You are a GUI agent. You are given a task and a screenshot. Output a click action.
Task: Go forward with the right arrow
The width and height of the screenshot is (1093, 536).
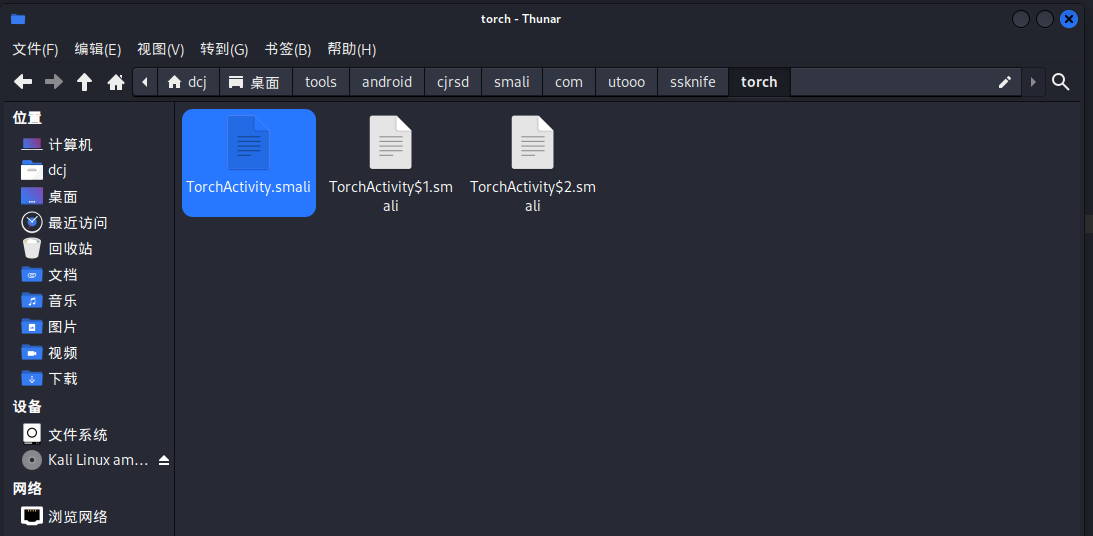(x=54, y=82)
